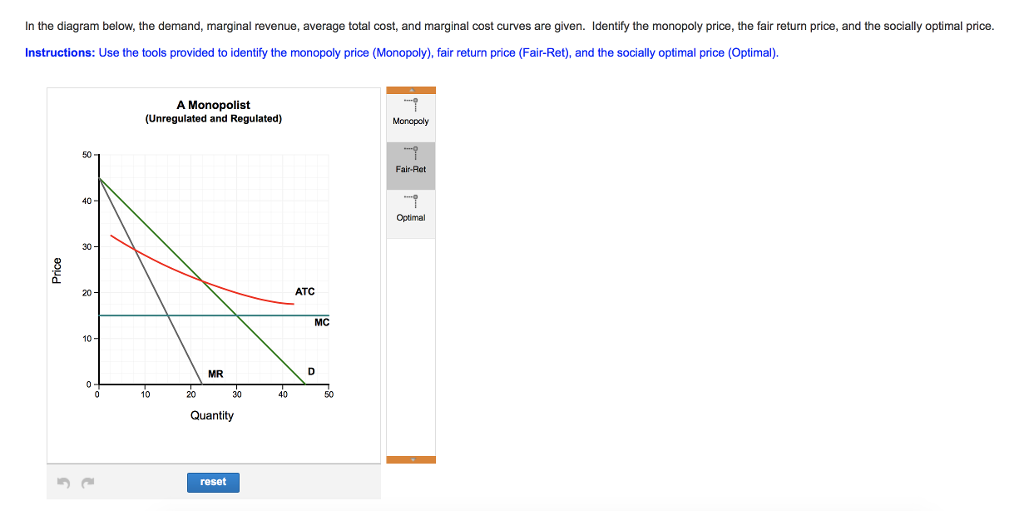Screen dimensions: 1024x511
Task: Select the Optimal price tool
Action: click(x=411, y=208)
